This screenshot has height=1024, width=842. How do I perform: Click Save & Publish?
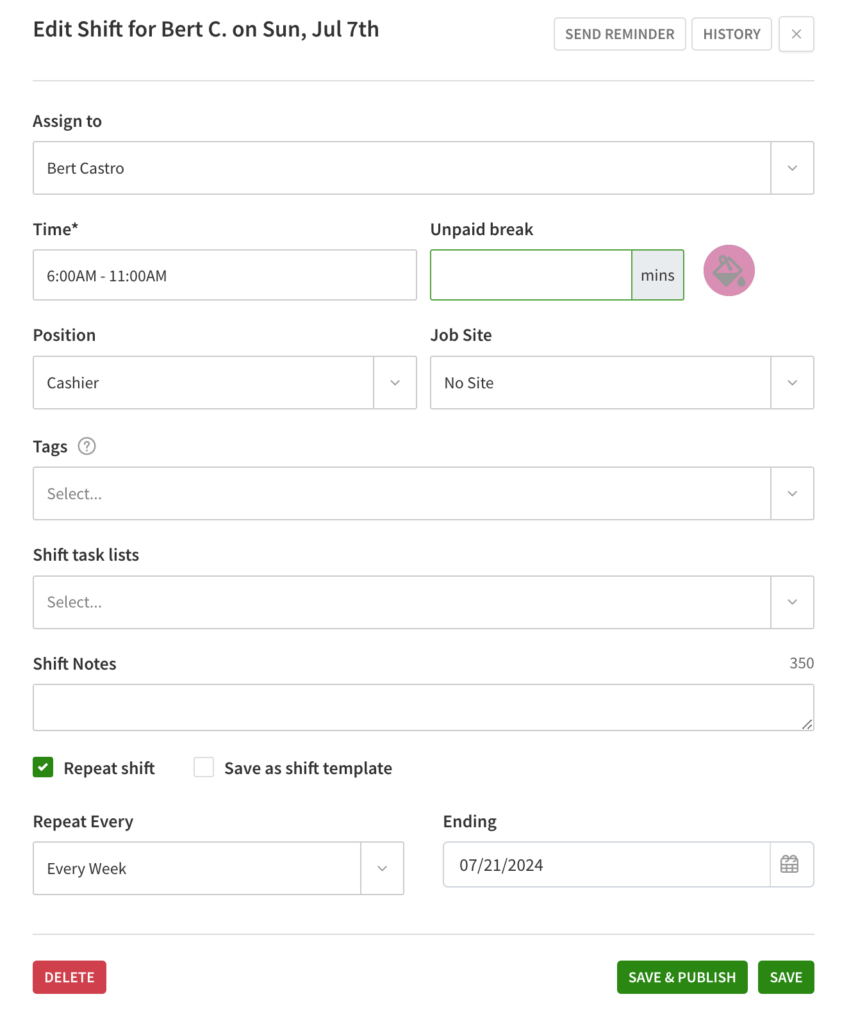click(x=682, y=977)
